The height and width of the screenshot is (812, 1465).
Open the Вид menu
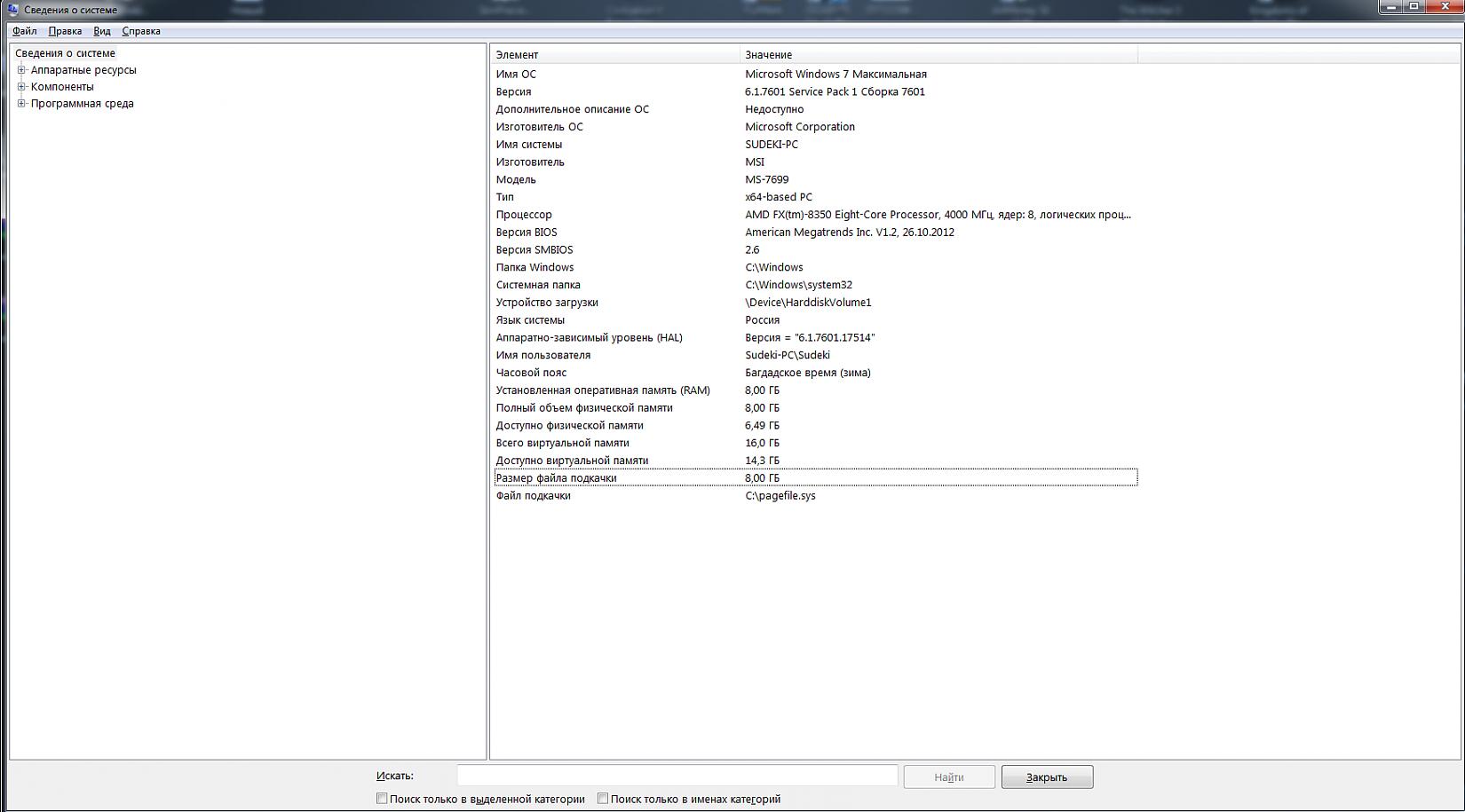click(102, 31)
